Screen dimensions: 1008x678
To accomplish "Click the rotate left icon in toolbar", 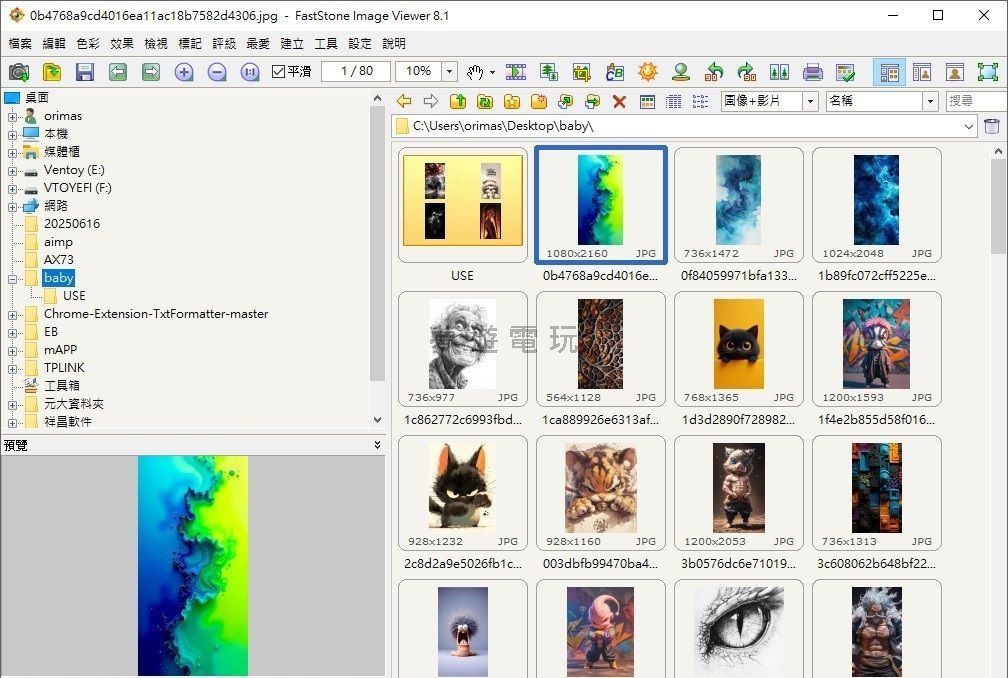I will pyautogui.click(x=714, y=72).
